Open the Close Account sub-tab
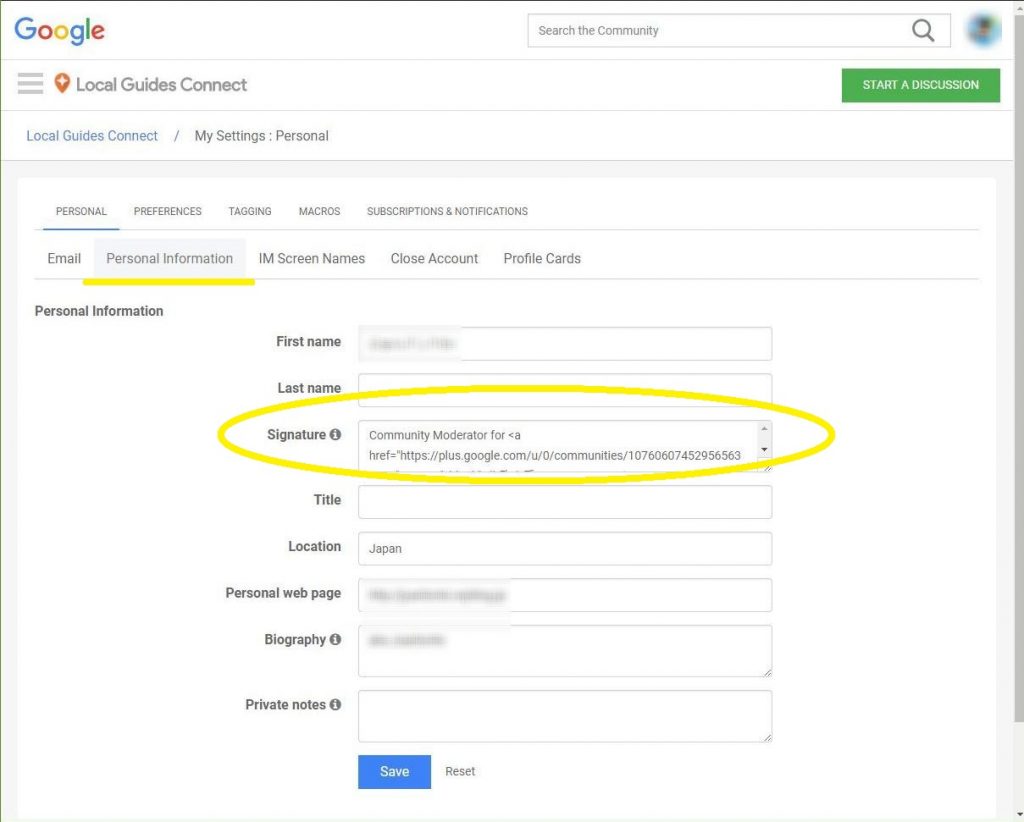1024x822 pixels. coord(434,259)
